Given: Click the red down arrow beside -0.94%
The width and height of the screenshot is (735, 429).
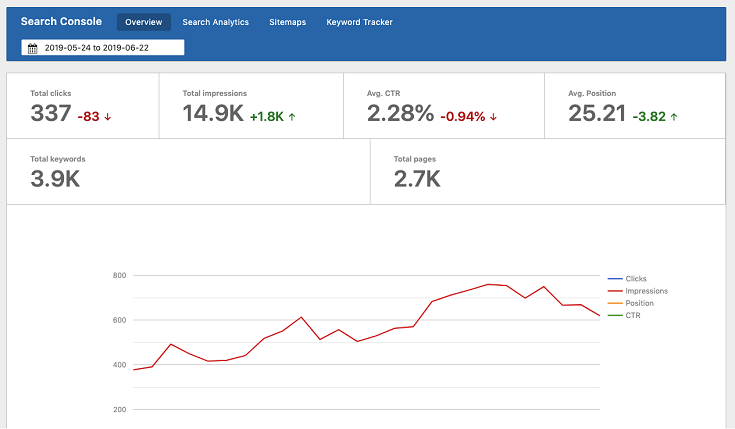Looking at the screenshot, I should 494,117.
